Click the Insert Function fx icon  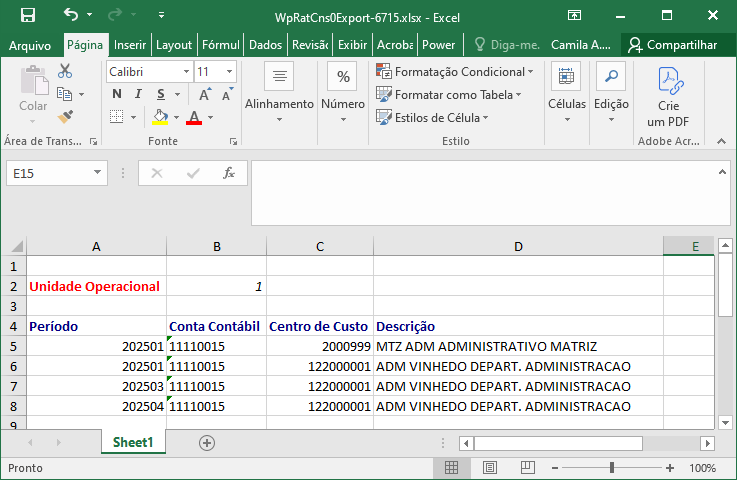pyautogui.click(x=228, y=173)
